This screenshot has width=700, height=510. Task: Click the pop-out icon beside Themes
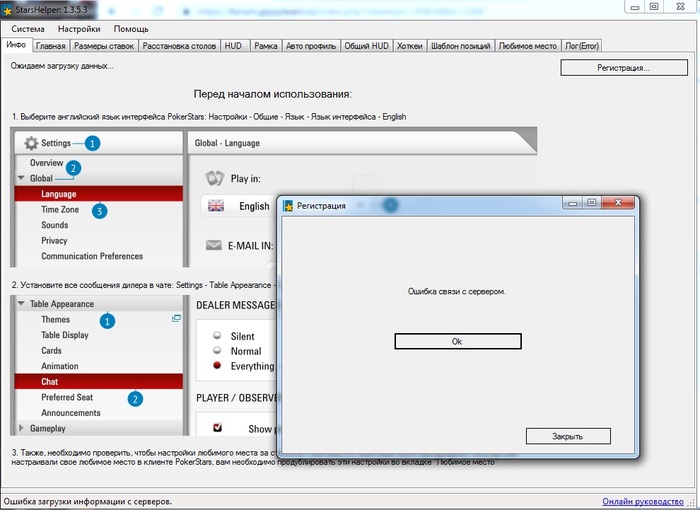176,318
